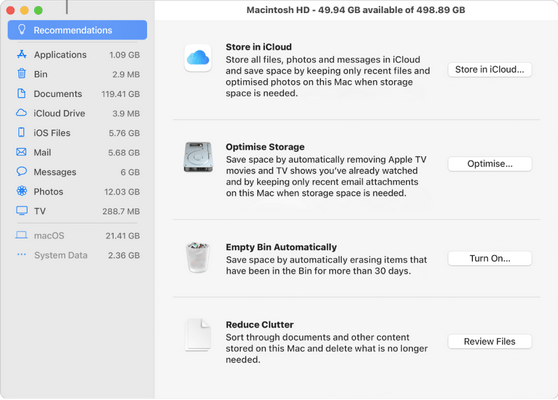The image size is (558, 400).
Task: Click the Applications icon in sidebar
Action: (22, 54)
